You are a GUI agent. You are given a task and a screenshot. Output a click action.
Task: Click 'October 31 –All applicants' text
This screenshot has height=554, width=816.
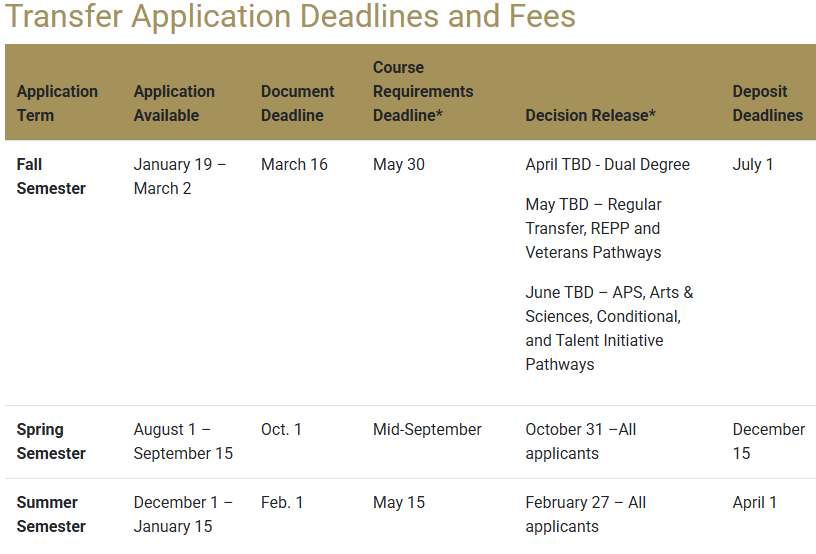pos(581,441)
